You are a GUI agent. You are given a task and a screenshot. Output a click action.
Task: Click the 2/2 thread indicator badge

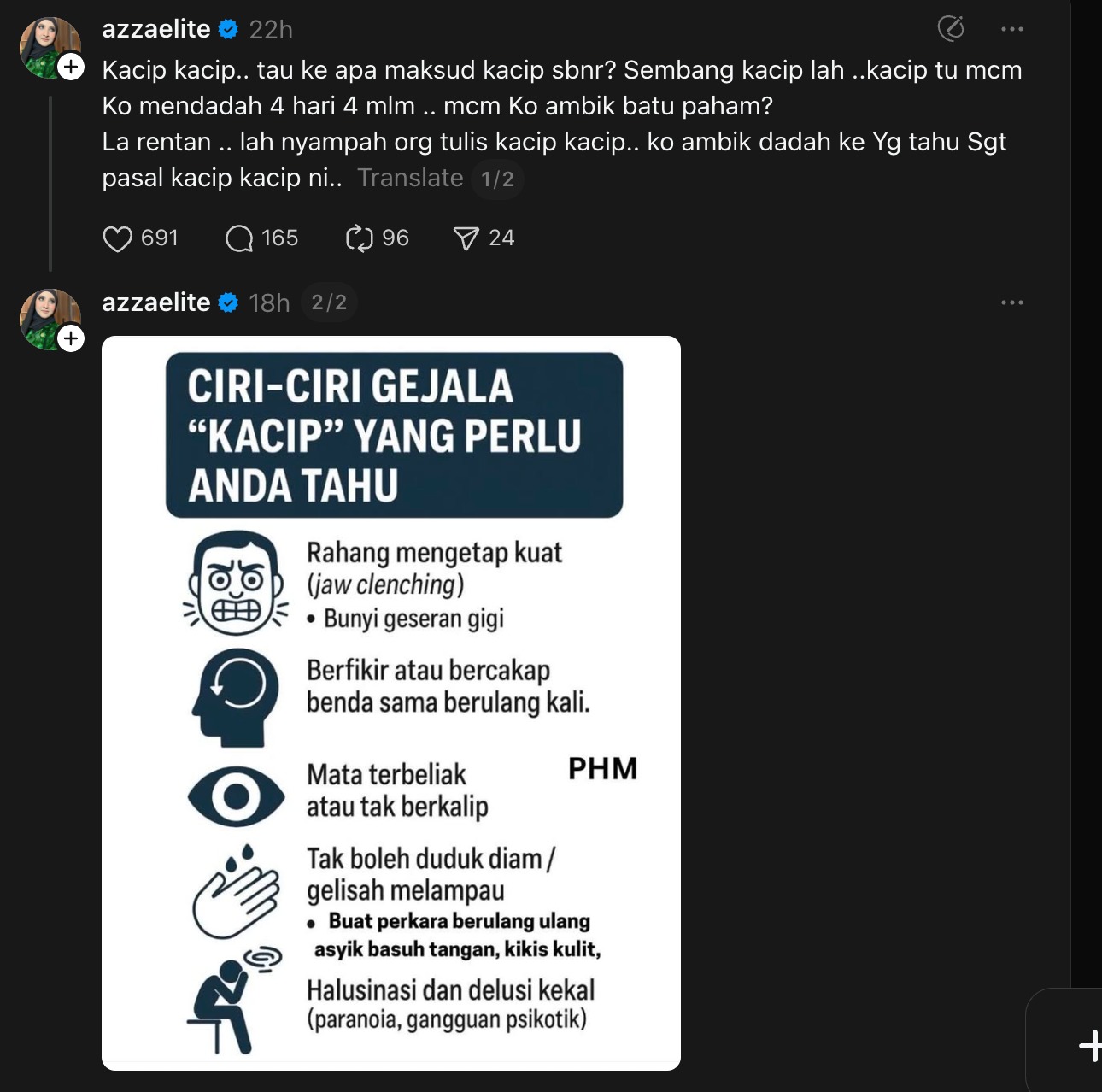point(329,302)
